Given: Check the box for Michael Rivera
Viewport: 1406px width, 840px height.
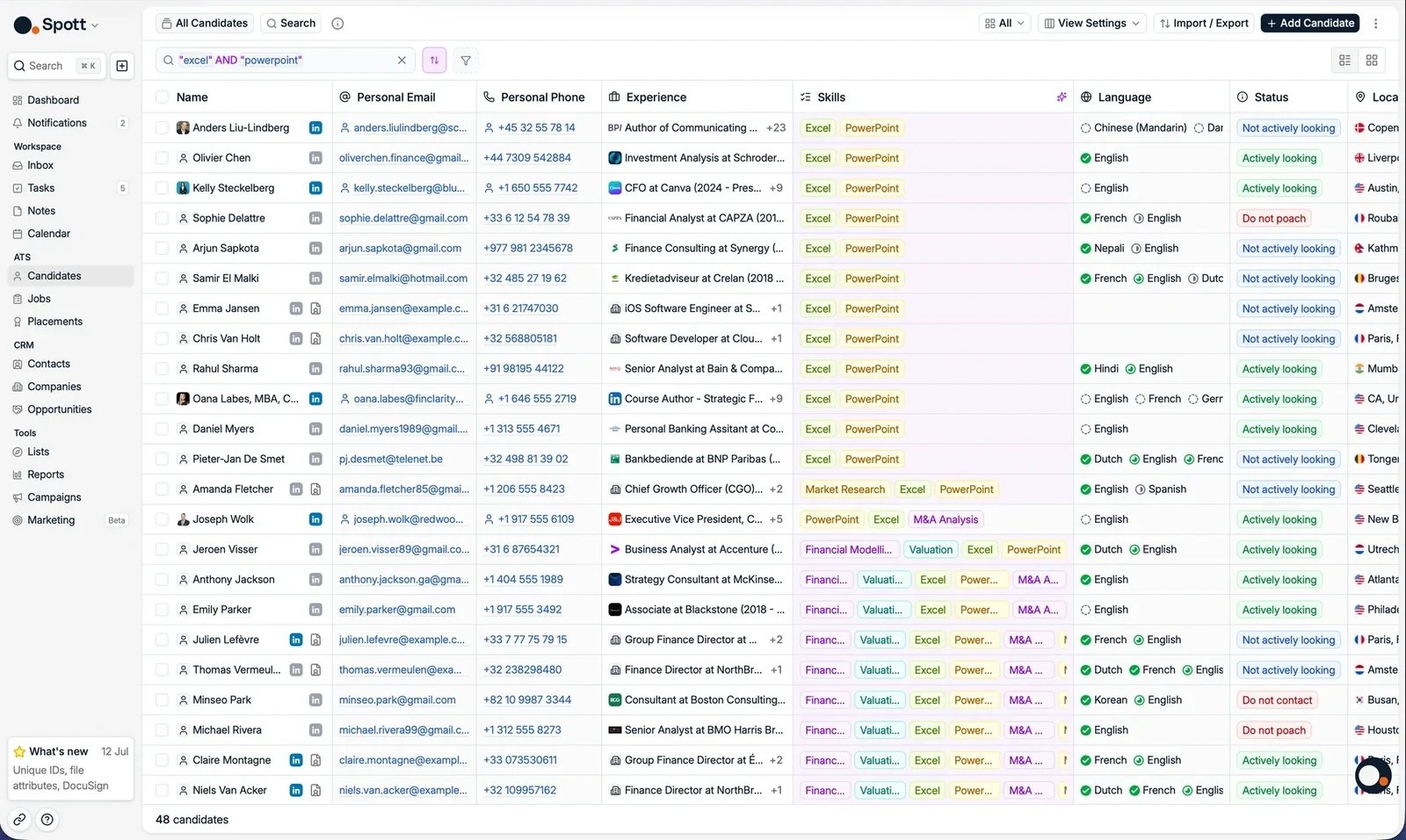Looking at the screenshot, I should (x=162, y=730).
